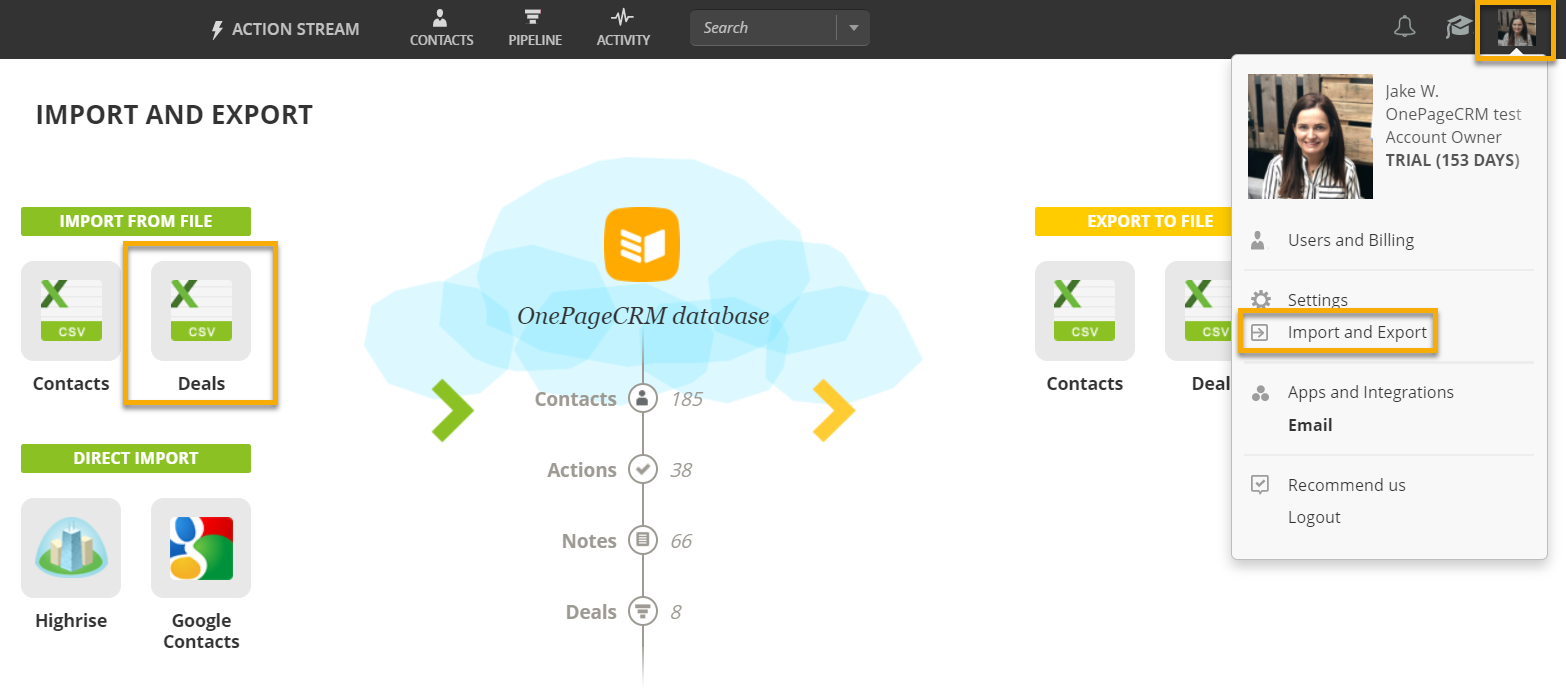Open the Action Stream view

[x=285, y=30]
